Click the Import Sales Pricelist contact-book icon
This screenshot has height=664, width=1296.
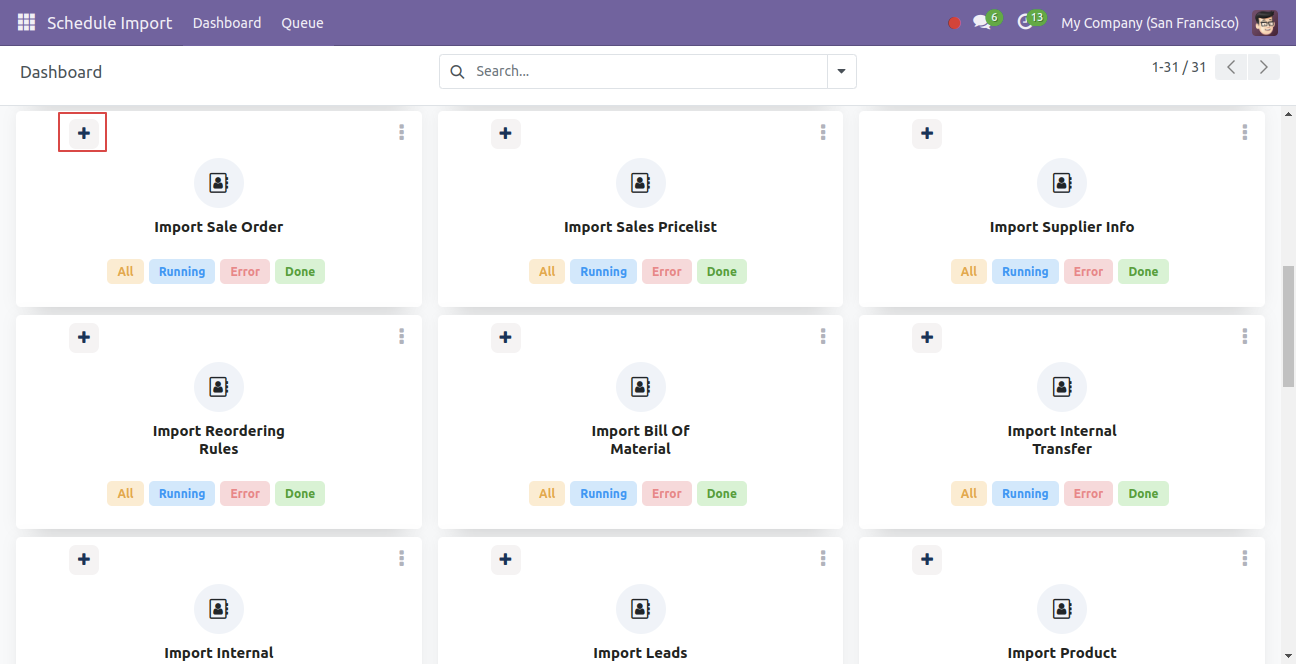coord(641,183)
